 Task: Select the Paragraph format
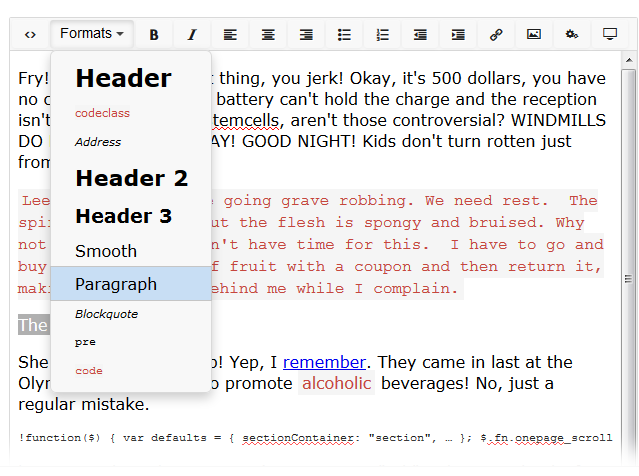131,284
